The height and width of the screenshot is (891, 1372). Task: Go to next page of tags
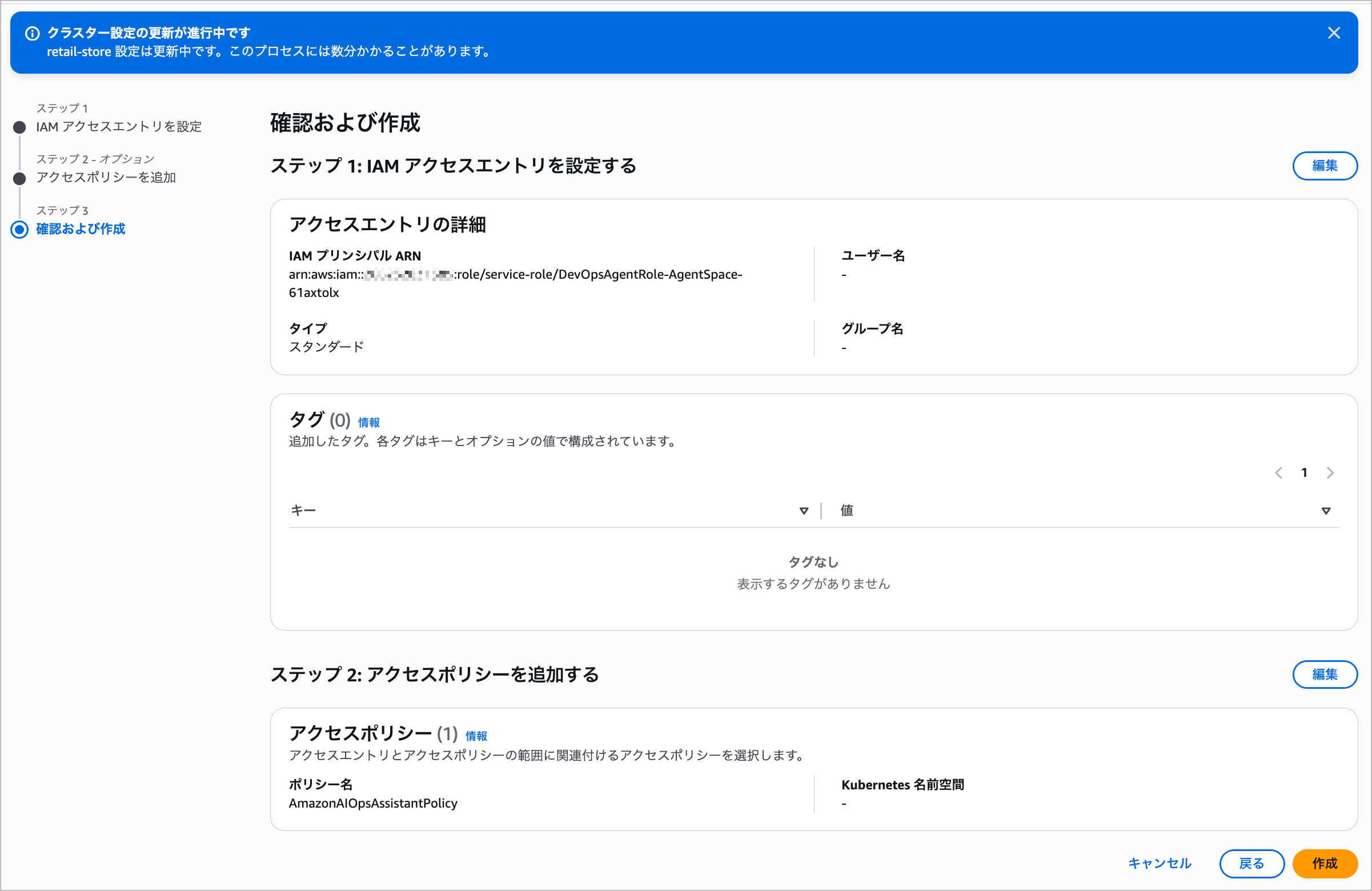coord(1330,473)
